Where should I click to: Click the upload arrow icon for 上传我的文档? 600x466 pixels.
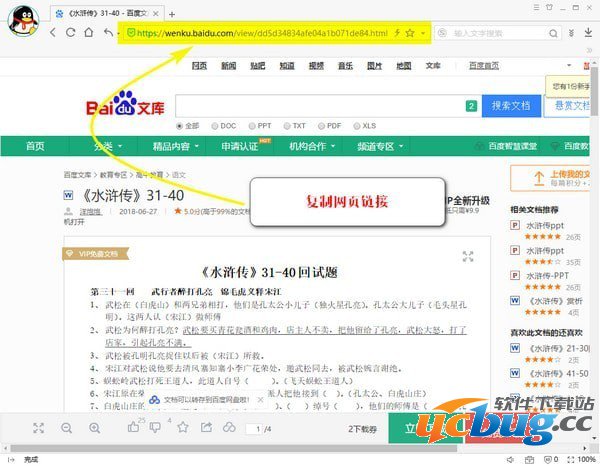[539, 179]
